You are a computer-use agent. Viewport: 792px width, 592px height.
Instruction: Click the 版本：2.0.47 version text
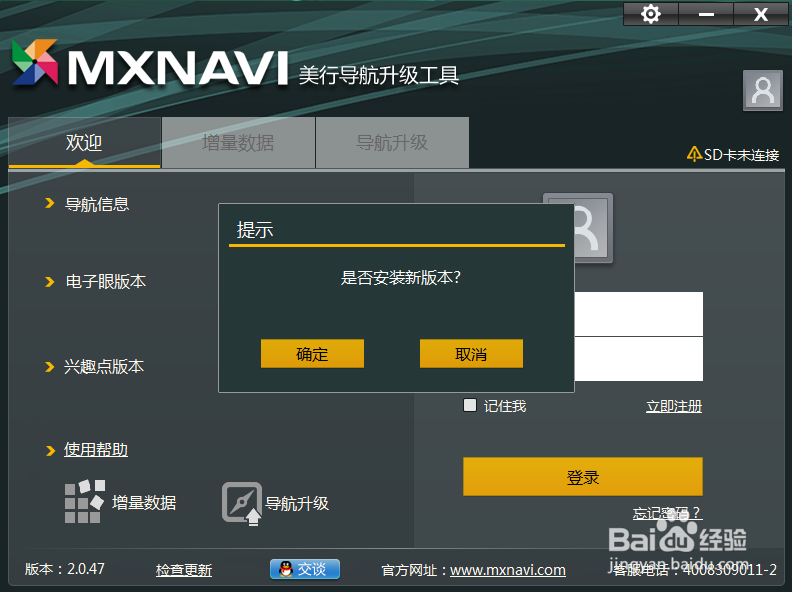pyautogui.click(x=65, y=569)
